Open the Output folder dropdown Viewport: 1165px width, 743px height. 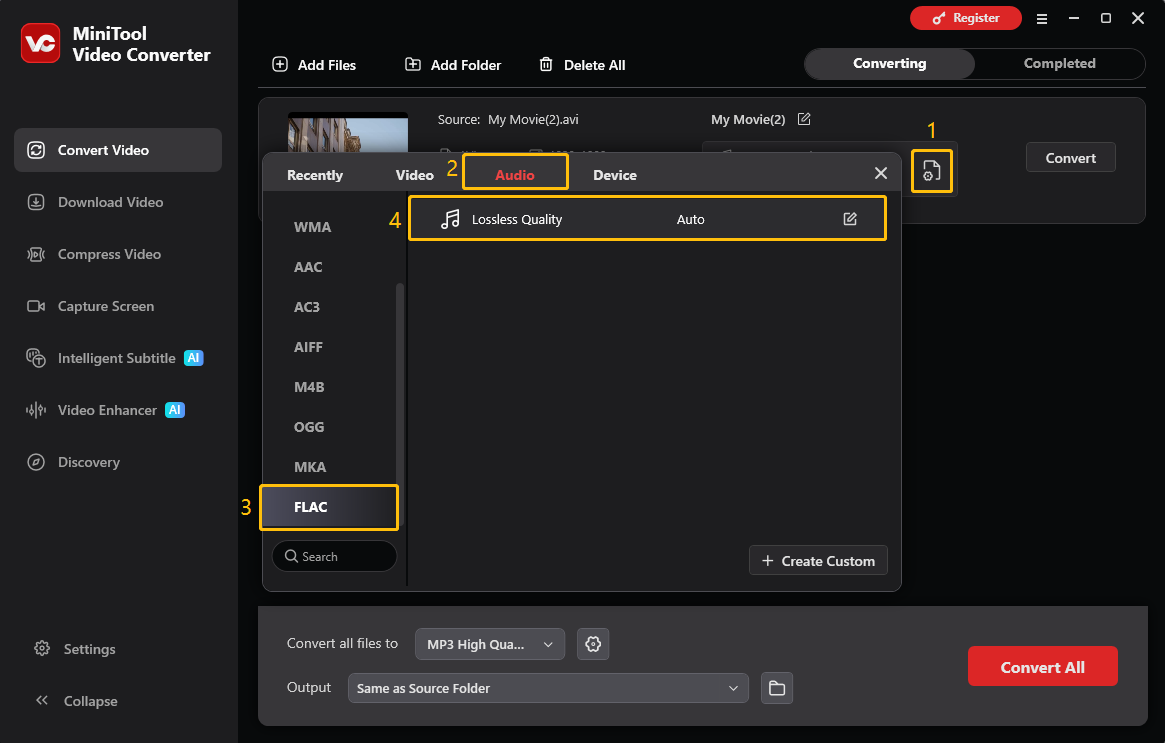pos(548,688)
